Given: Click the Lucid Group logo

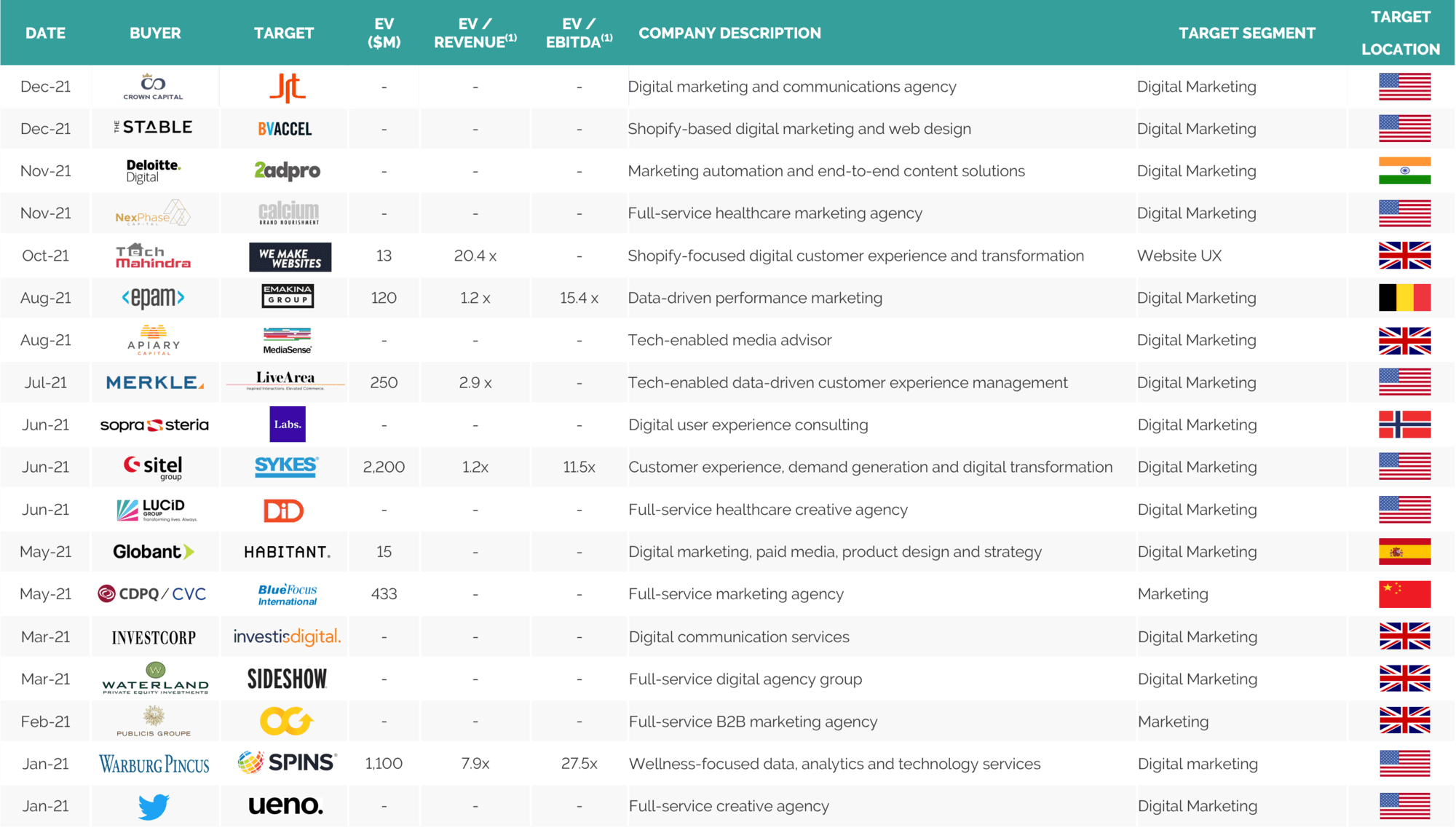Looking at the screenshot, I should [x=157, y=510].
